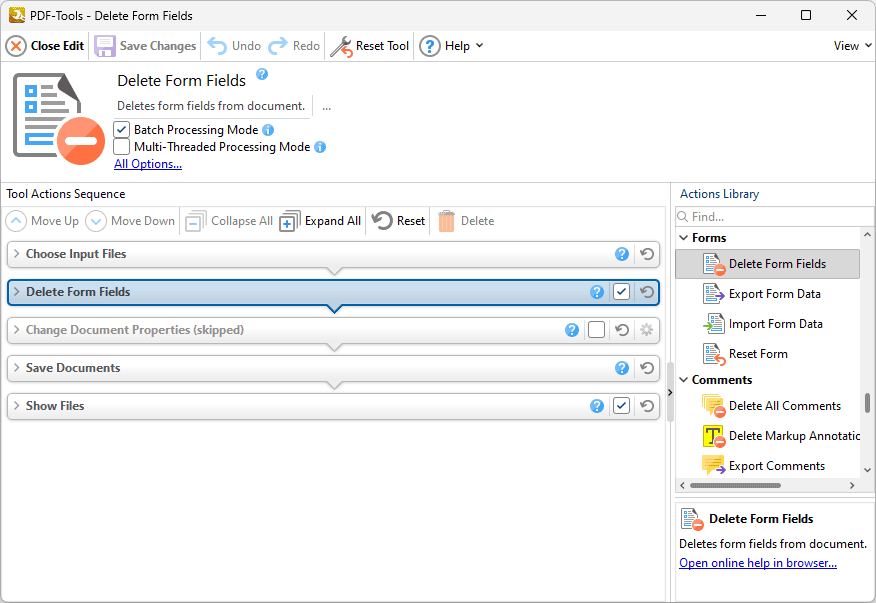Screen dimensions: 876x603
Task: Click info icon for Batch Processing Mode
Action: [x=268, y=130]
